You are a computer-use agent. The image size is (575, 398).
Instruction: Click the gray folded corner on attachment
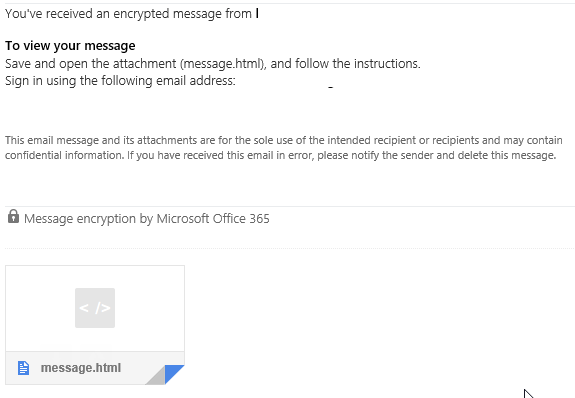click(x=157, y=377)
